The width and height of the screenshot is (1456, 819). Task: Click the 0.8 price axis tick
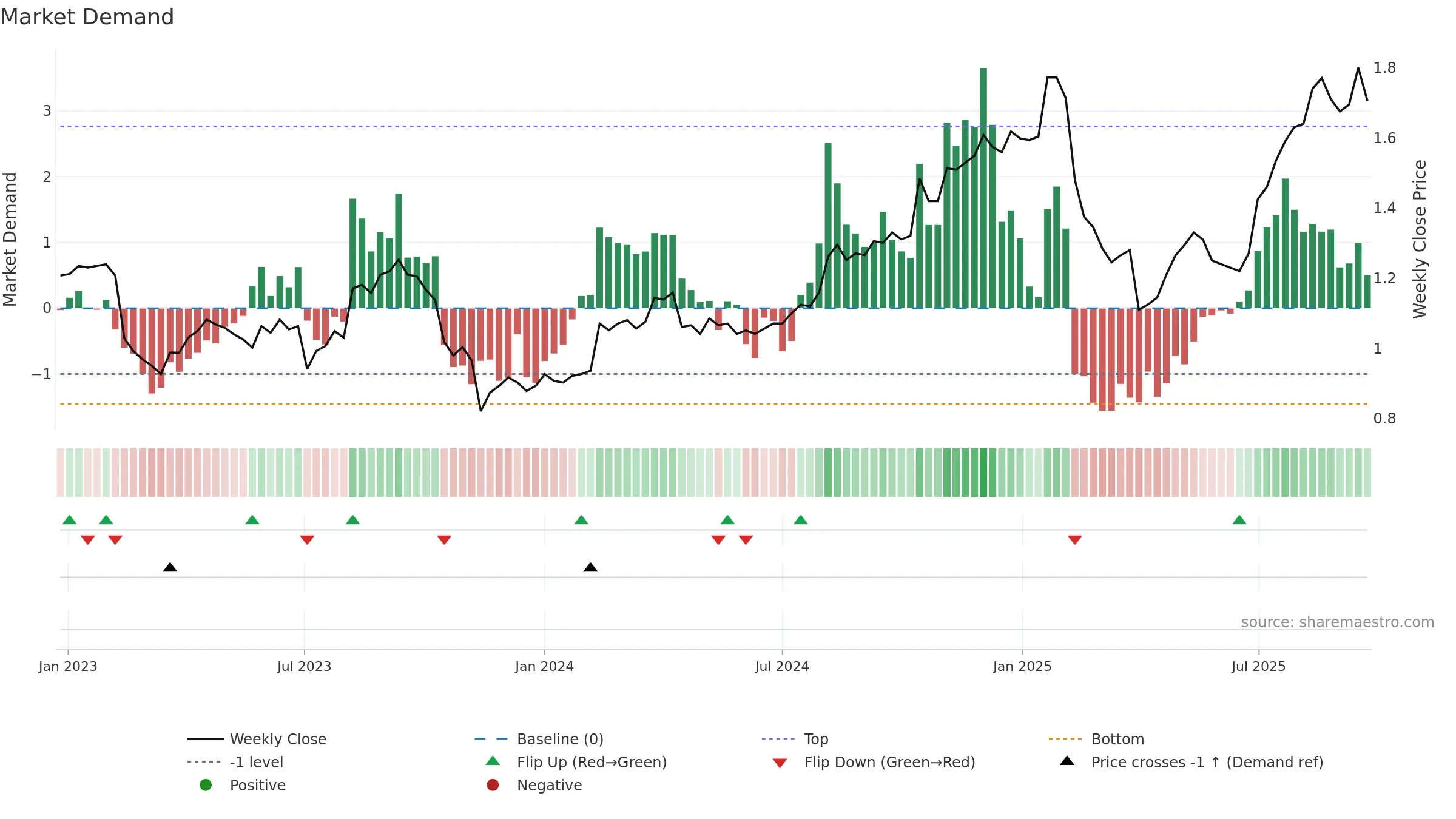point(1384,418)
